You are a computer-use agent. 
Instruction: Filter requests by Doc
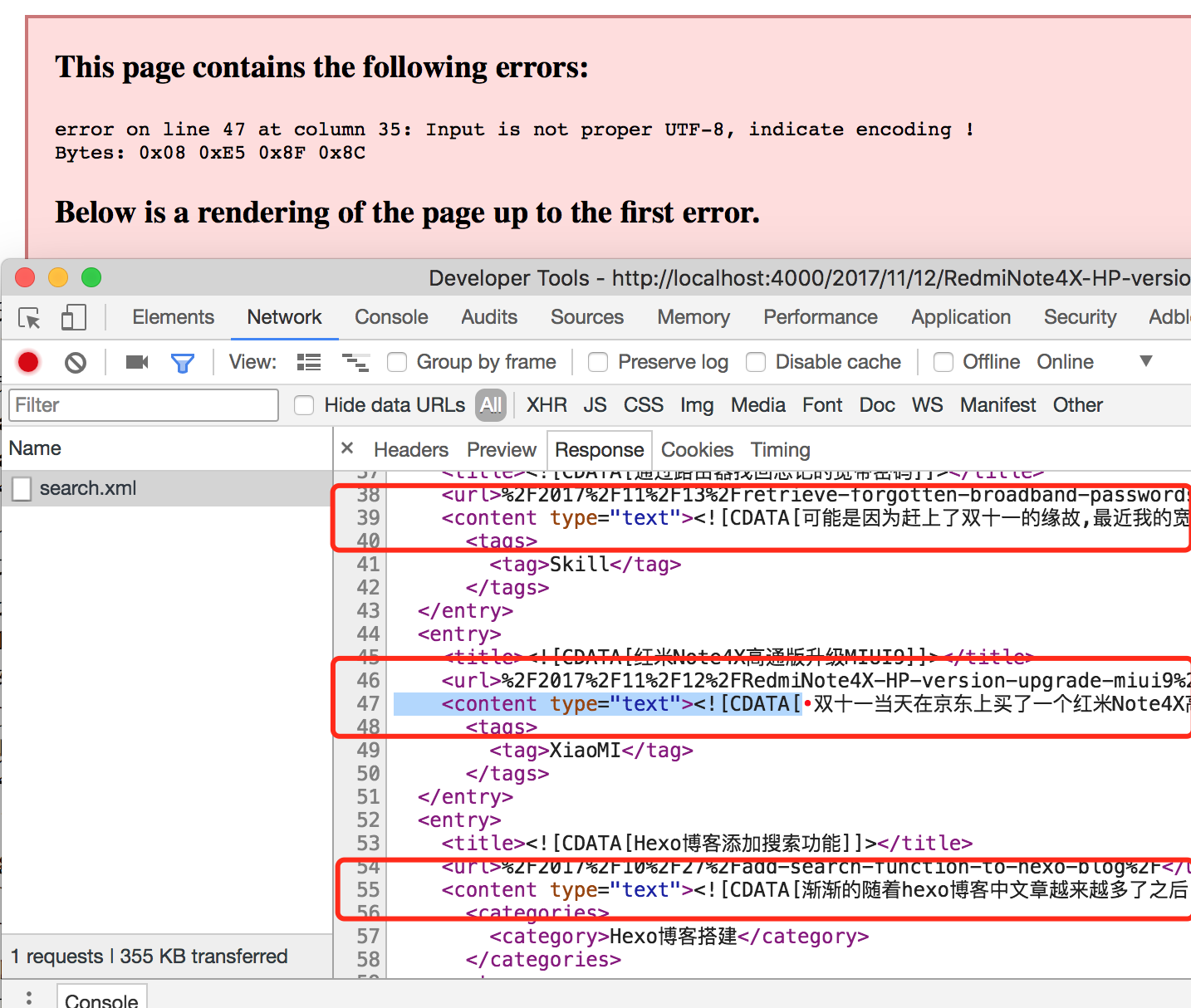click(x=877, y=405)
